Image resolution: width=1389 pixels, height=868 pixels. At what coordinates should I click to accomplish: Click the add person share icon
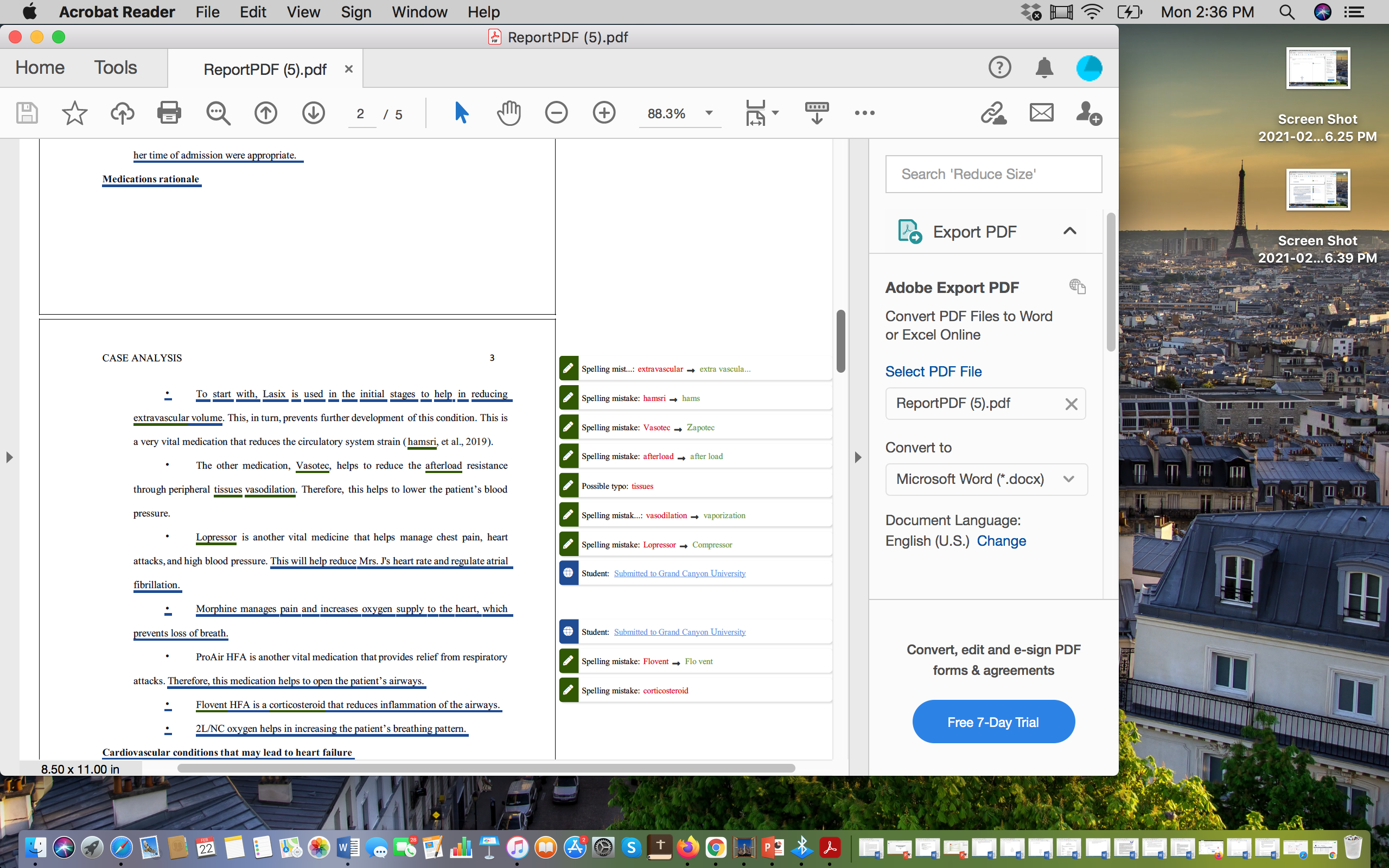[1088, 113]
